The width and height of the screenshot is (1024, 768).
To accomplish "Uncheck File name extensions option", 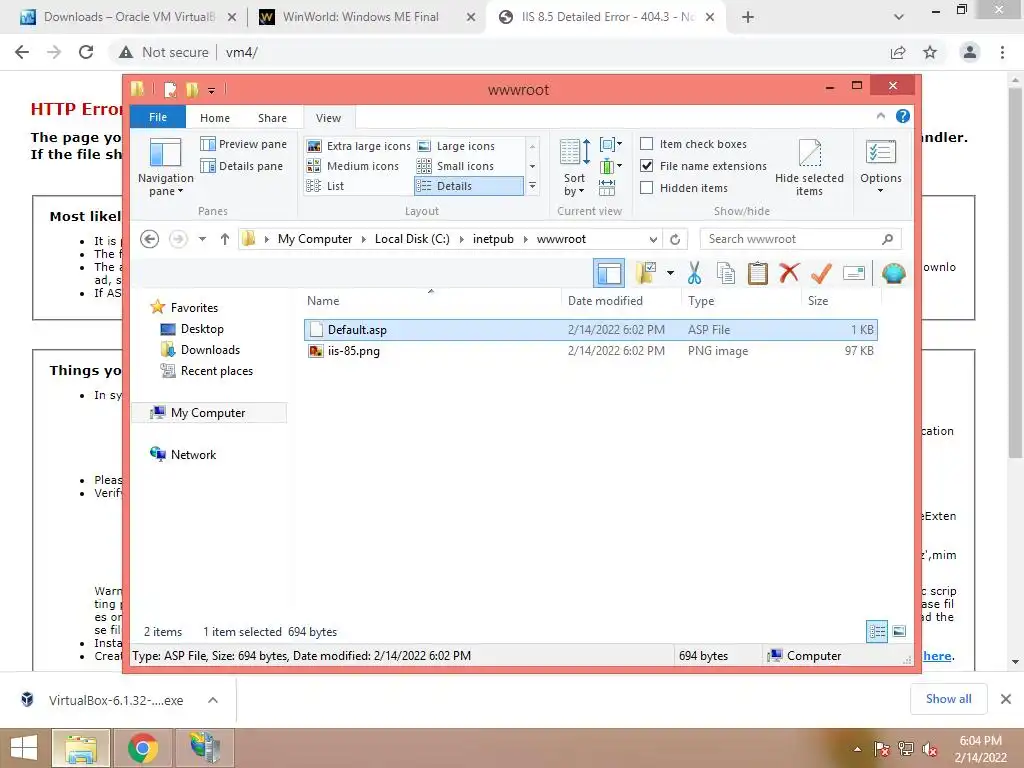I will point(647,166).
